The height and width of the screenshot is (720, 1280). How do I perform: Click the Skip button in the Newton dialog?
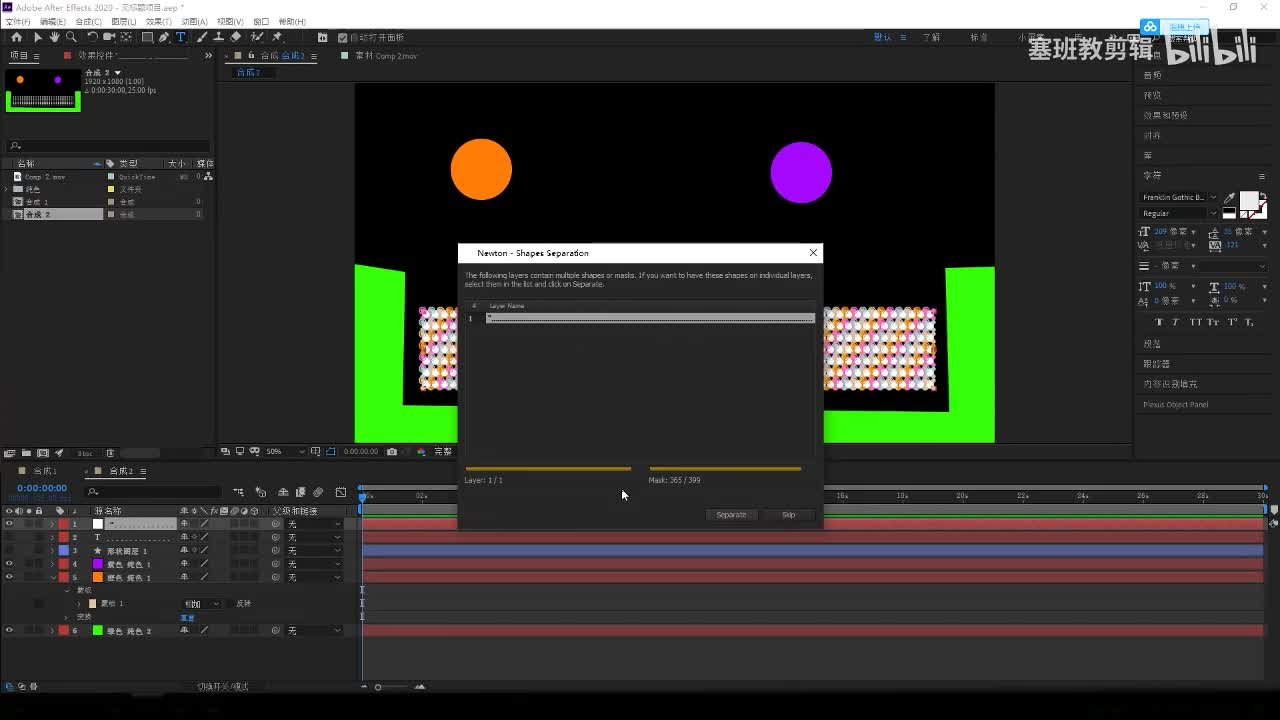pos(789,515)
